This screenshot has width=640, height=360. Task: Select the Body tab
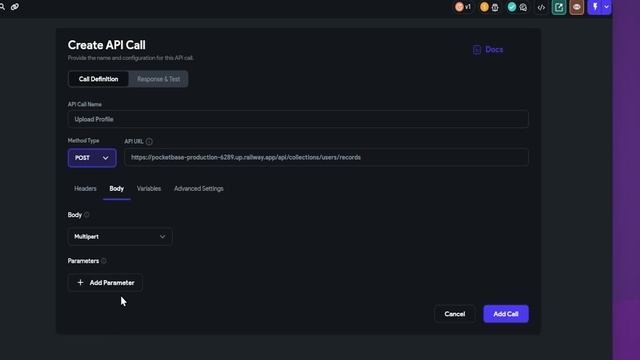tap(116, 189)
